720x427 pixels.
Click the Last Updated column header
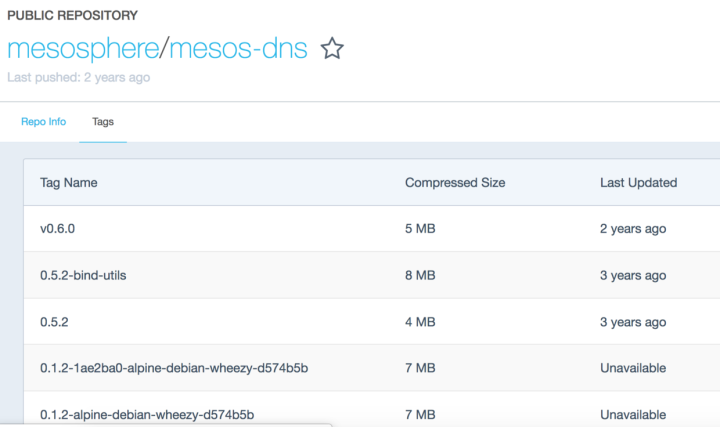638,183
